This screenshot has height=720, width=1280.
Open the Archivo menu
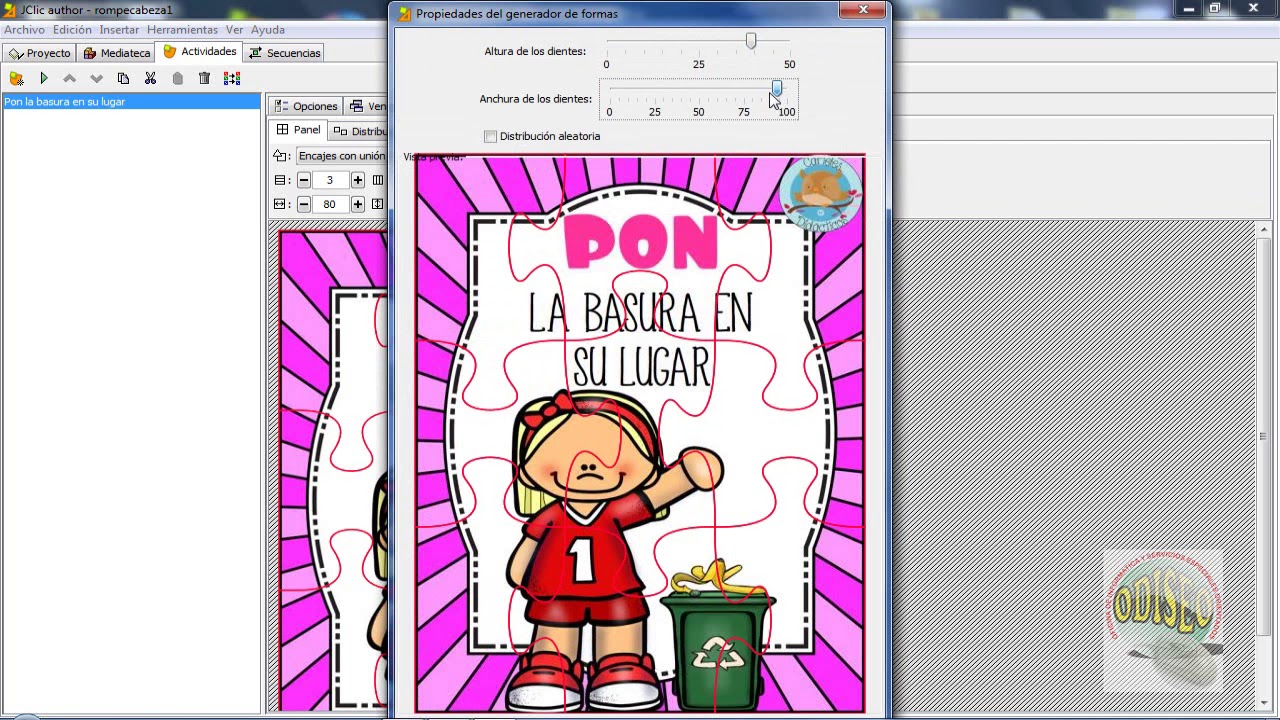click(24, 30)
